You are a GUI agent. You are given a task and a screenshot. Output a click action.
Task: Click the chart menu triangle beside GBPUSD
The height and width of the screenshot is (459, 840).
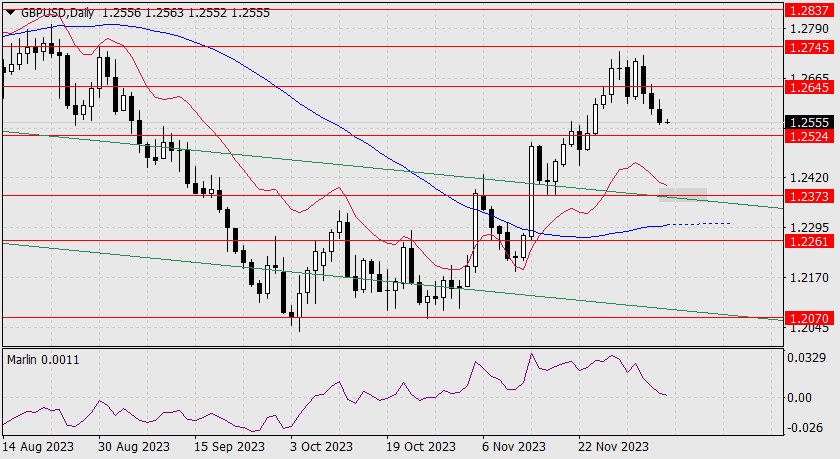coord(11,13)
